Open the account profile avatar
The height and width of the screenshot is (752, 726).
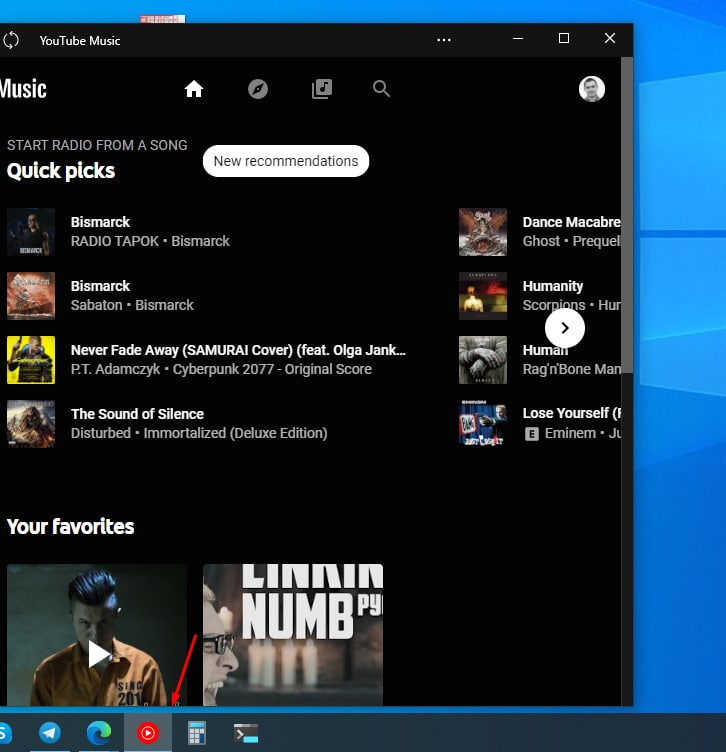click(x=592, y=89)
